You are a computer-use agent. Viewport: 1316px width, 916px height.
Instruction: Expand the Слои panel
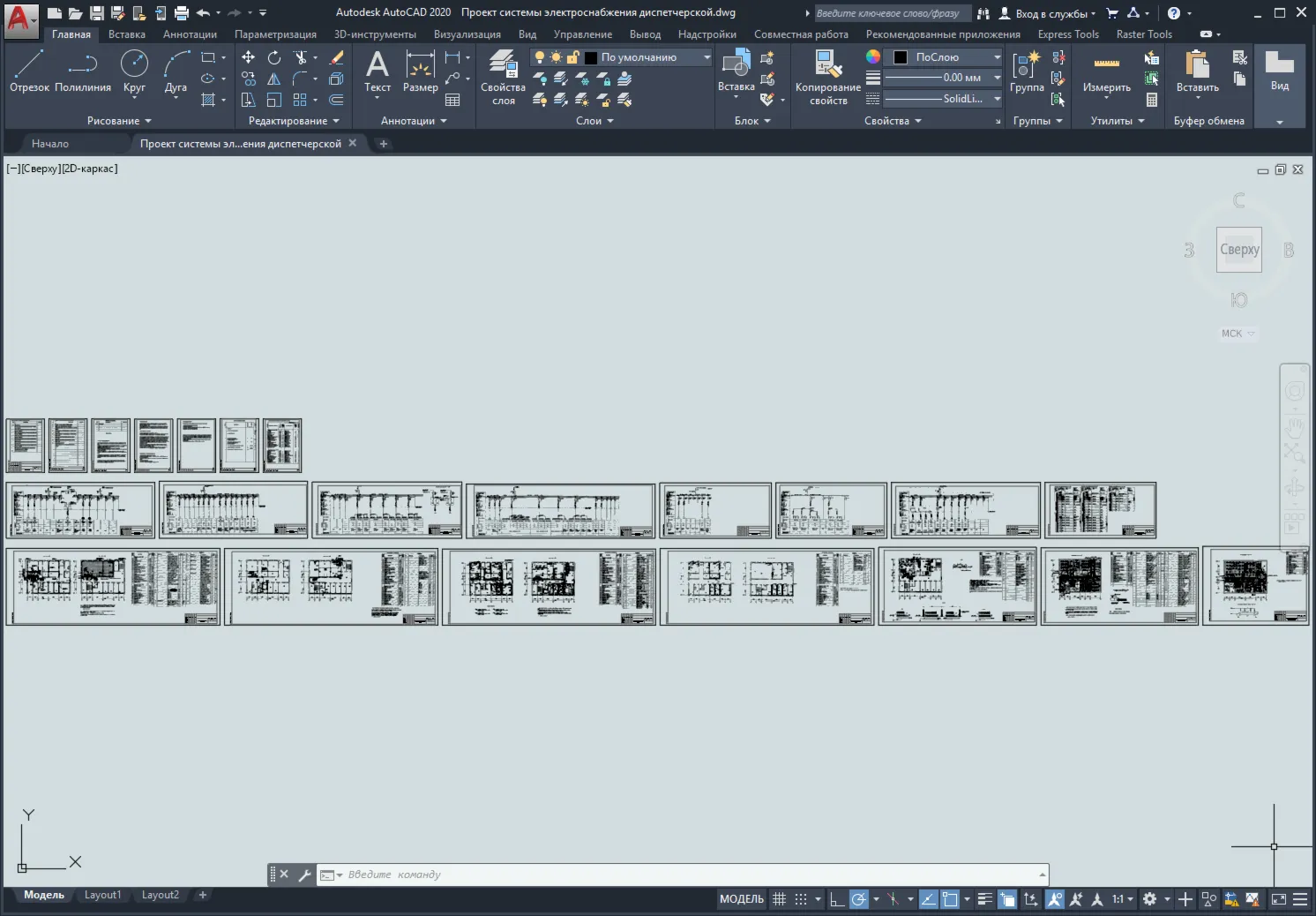594,121
